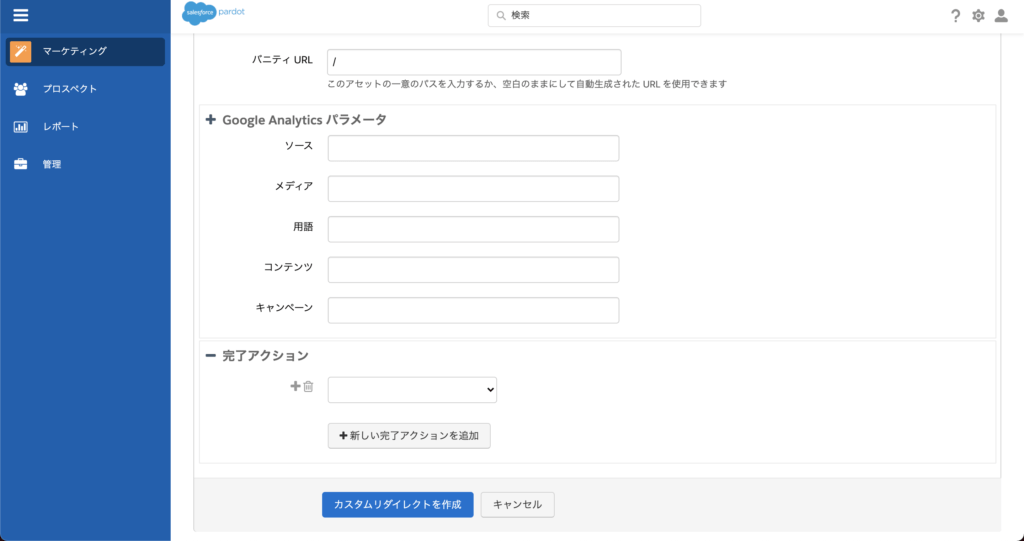This screenshot has height=541, width=1024.
Task: Open the help question mark icon
Action: tap(955, 16)
